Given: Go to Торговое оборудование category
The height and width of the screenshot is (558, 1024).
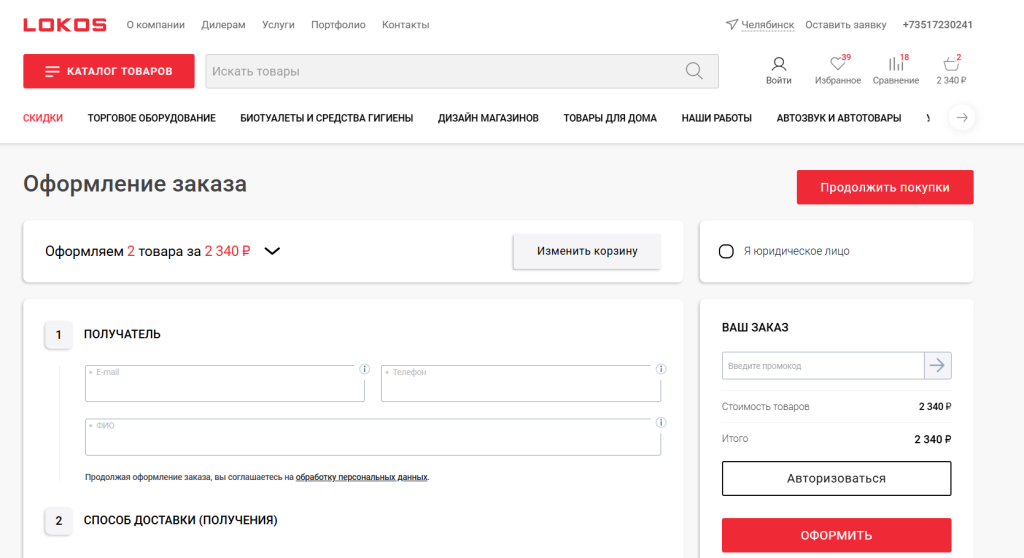Looking at the screenshot, I should coord(152,118).
